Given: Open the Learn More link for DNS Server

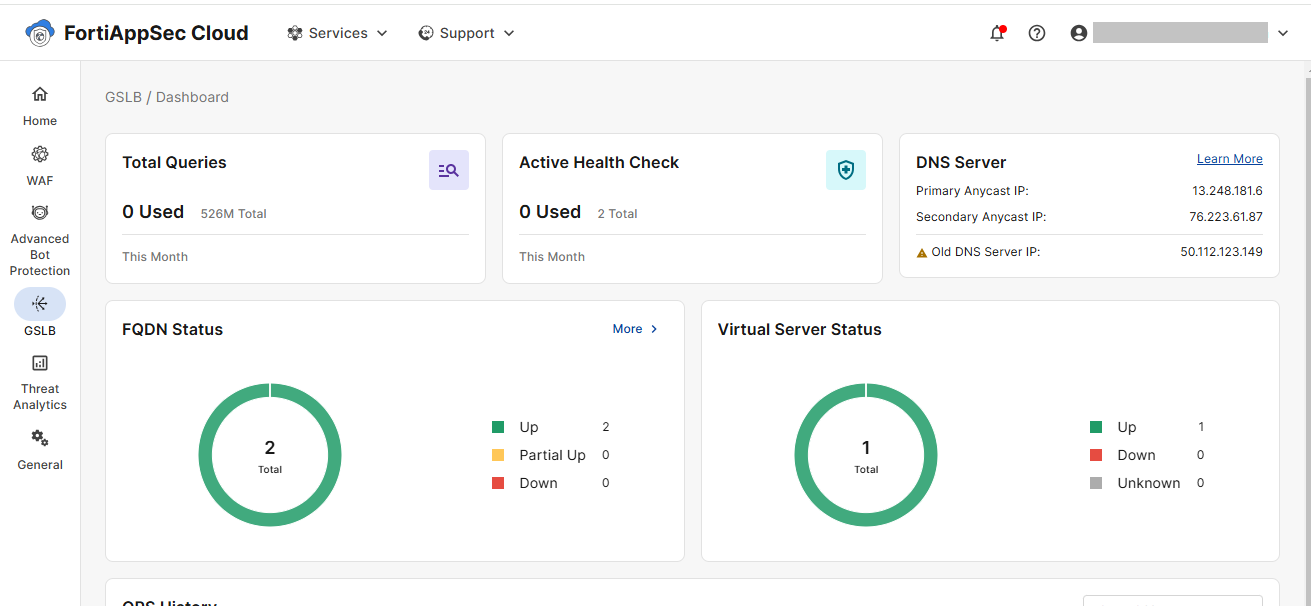Looking at the screenshot, I should 1229,158.
